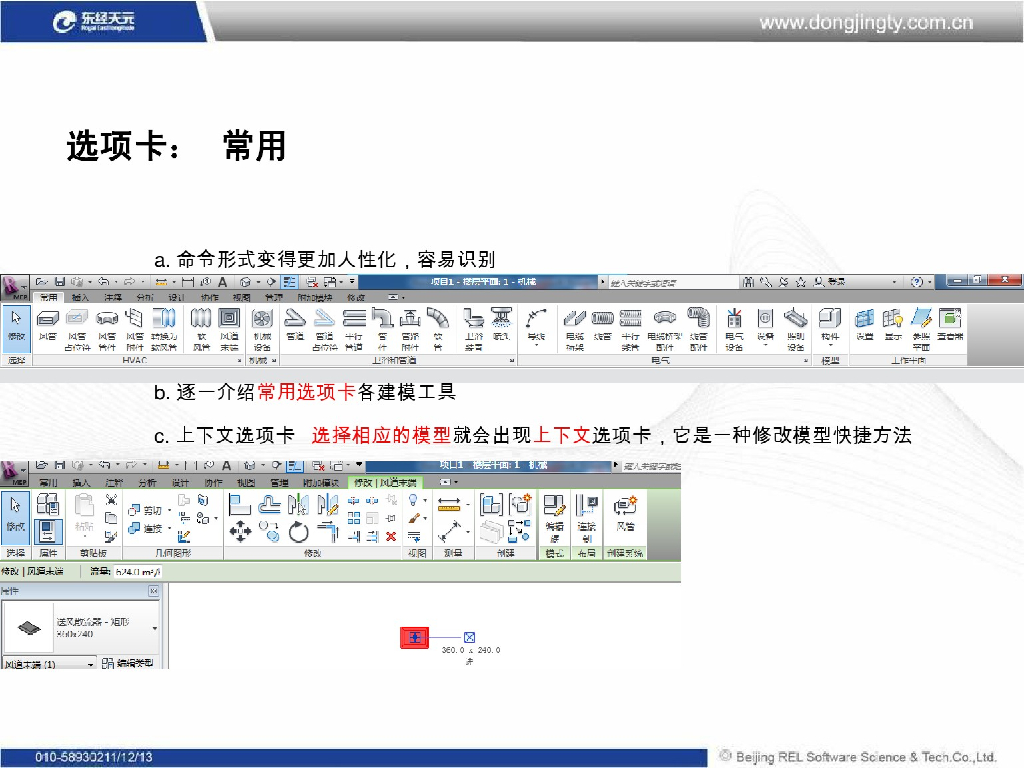Click the 流量 flow value input field
The width and height of the screenshot is (1024, 768).
tap(139, 572)
